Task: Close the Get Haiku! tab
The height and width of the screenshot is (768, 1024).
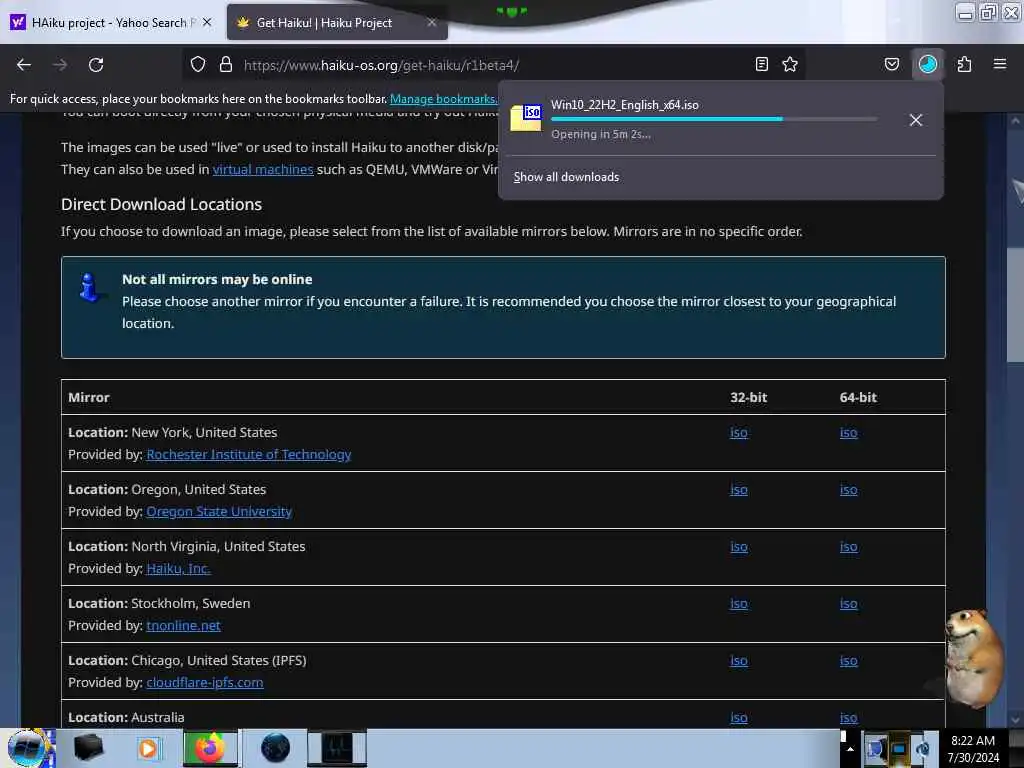Action: [x=432, y=23]
